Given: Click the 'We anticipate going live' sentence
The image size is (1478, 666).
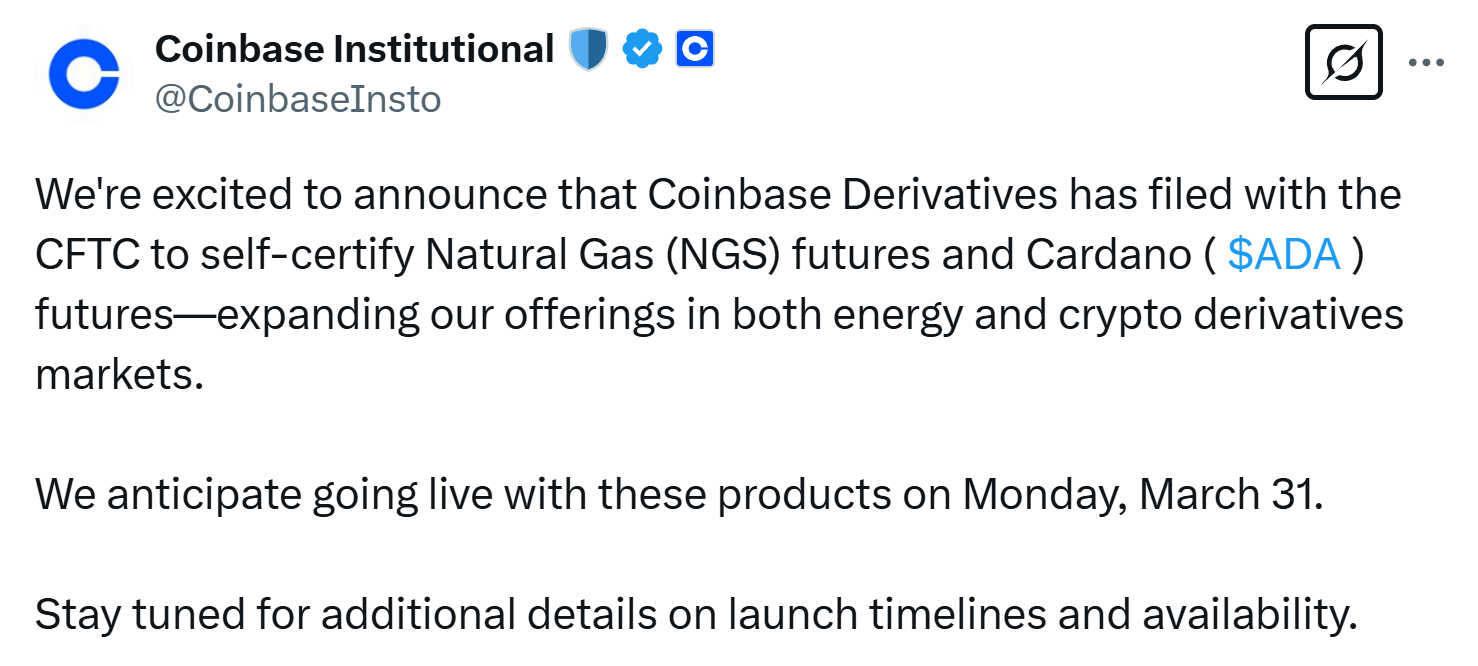Looking at the screenshot, I should coord(680,495).
